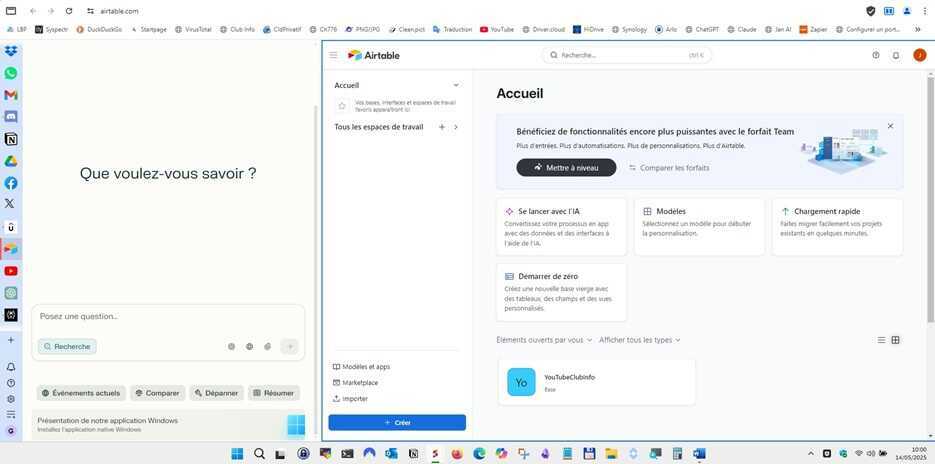The height and width of the screenshot is (464, 935).
Task: Open the YouTube bookmark in bookmarks bar
Action: point(497,29)
